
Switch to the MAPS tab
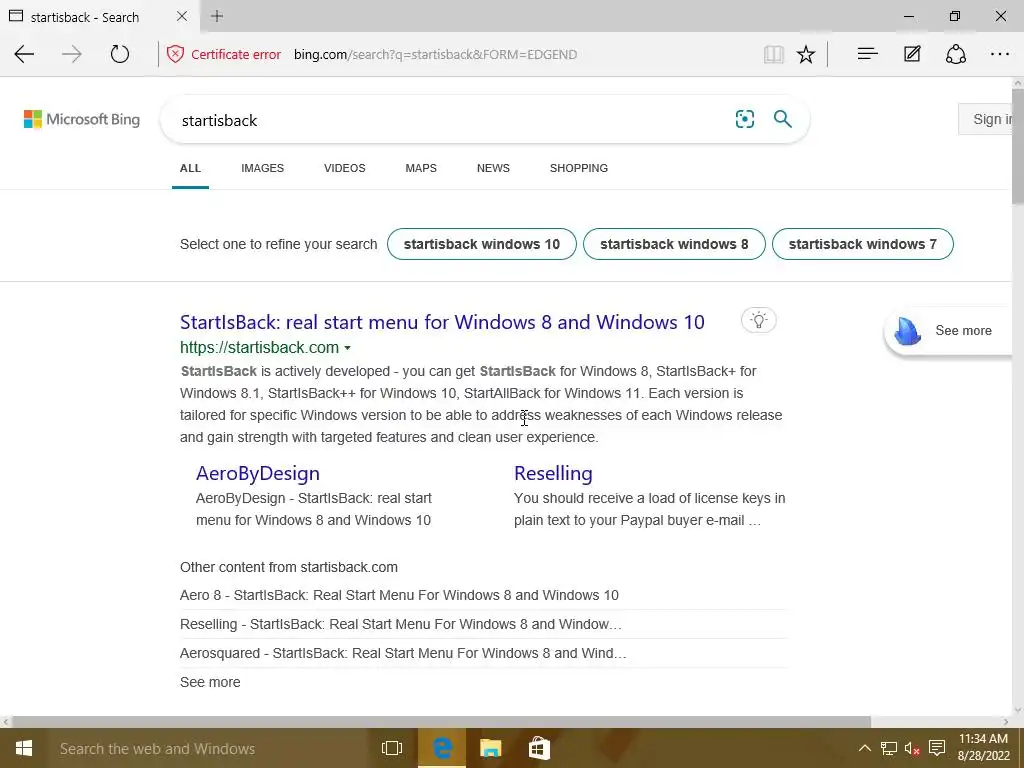point(421,168)
